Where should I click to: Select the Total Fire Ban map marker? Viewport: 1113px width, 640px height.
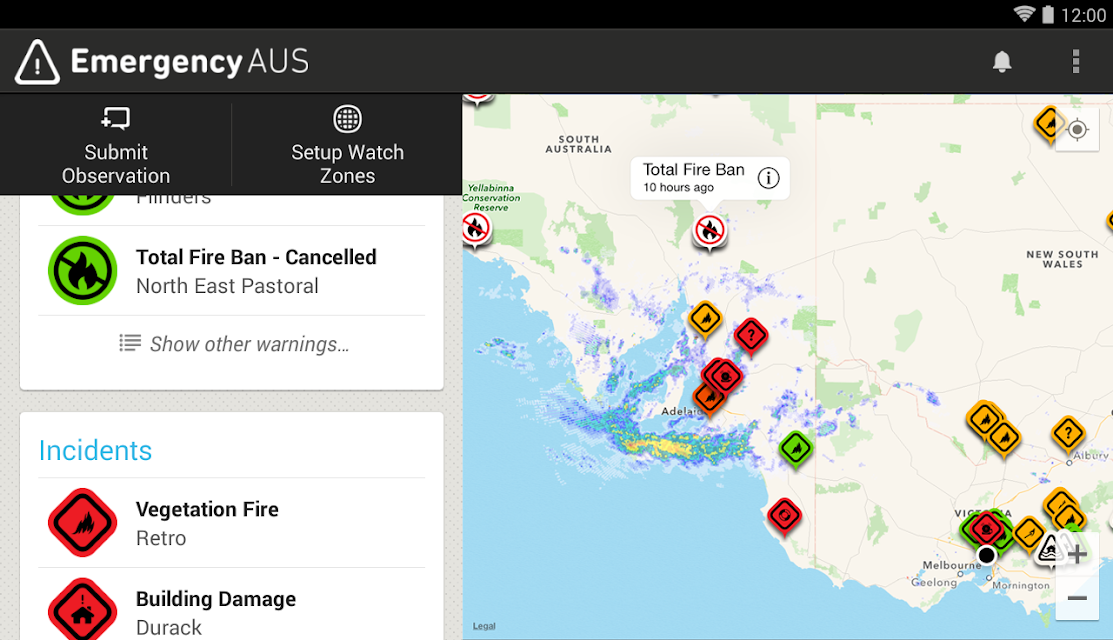click(x=709, y=230)
